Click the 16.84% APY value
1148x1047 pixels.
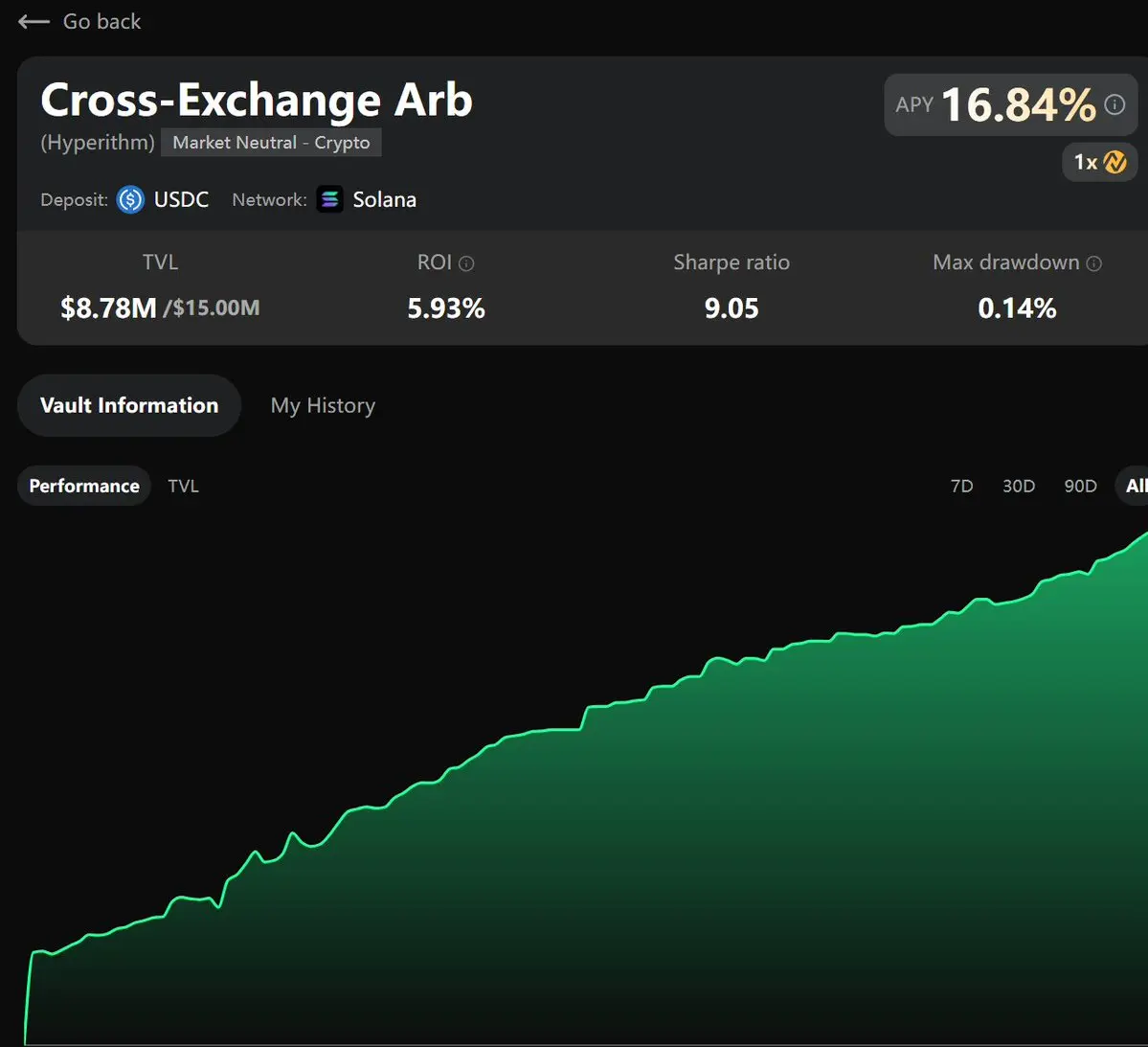[1019, 104]
